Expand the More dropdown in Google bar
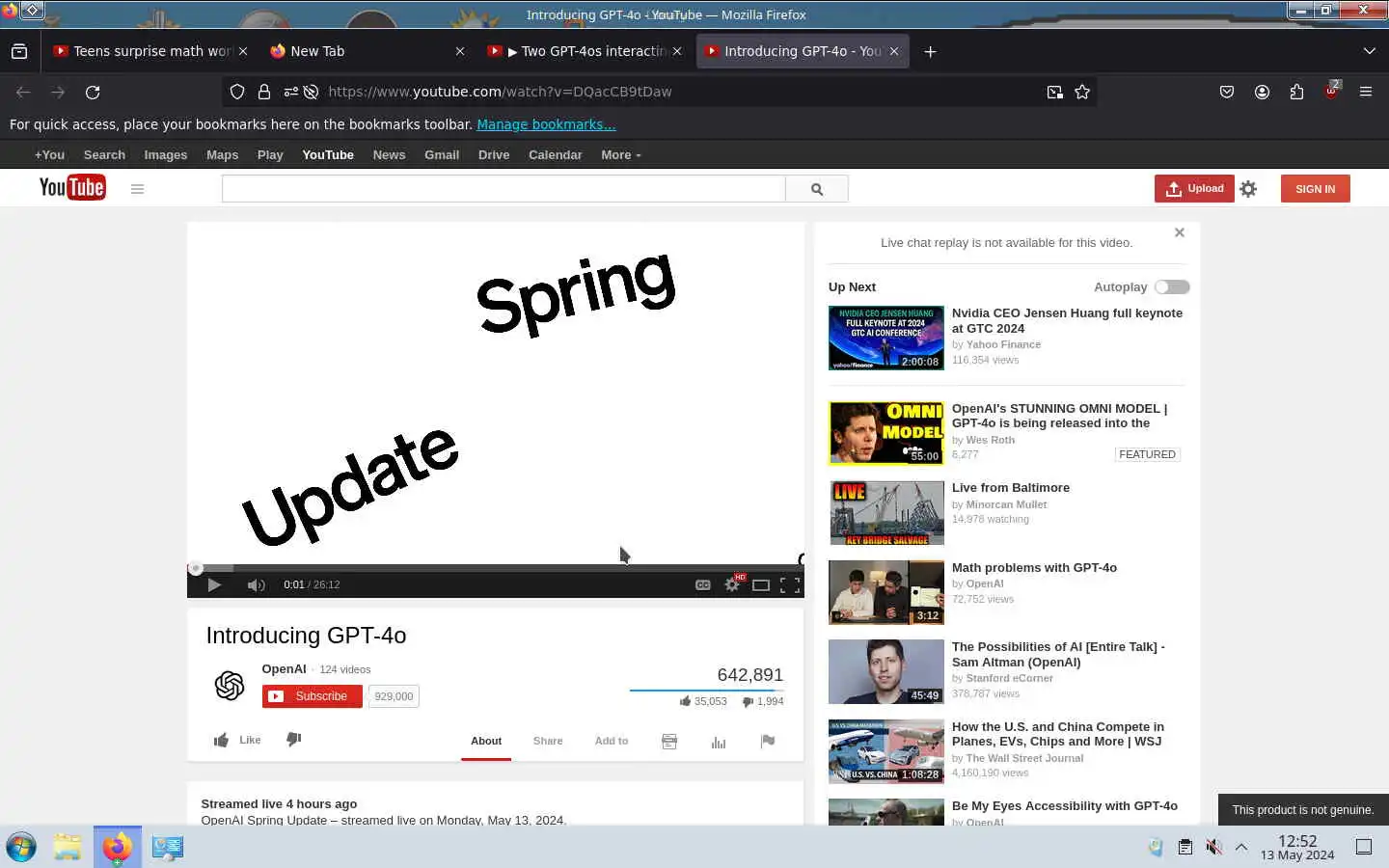Viewport: 1389px width, 868px height. coord(621,154)
